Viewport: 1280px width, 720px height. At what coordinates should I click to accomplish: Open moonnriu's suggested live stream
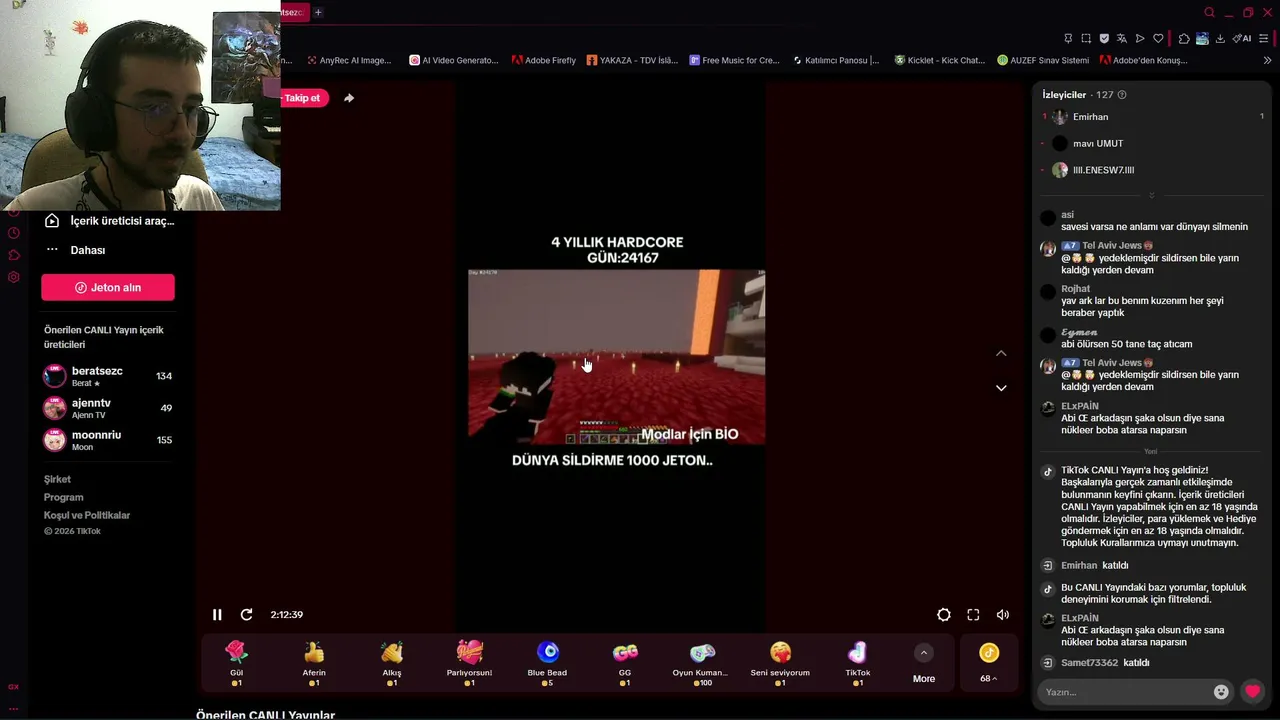(108, 440)
